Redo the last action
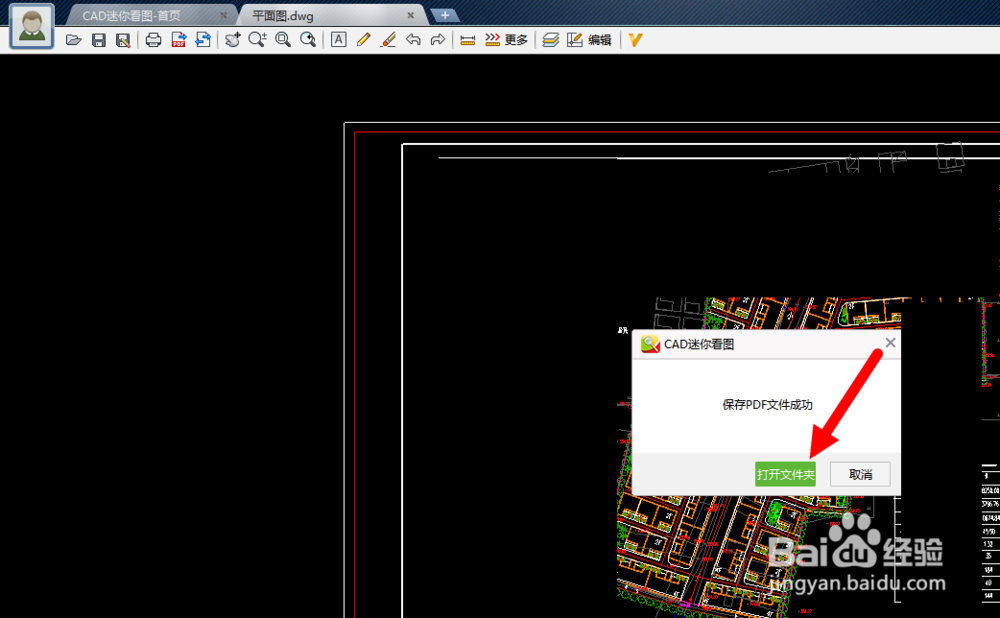The height and width of the screenshot is (618, 1000). click(x=438, y=40)
